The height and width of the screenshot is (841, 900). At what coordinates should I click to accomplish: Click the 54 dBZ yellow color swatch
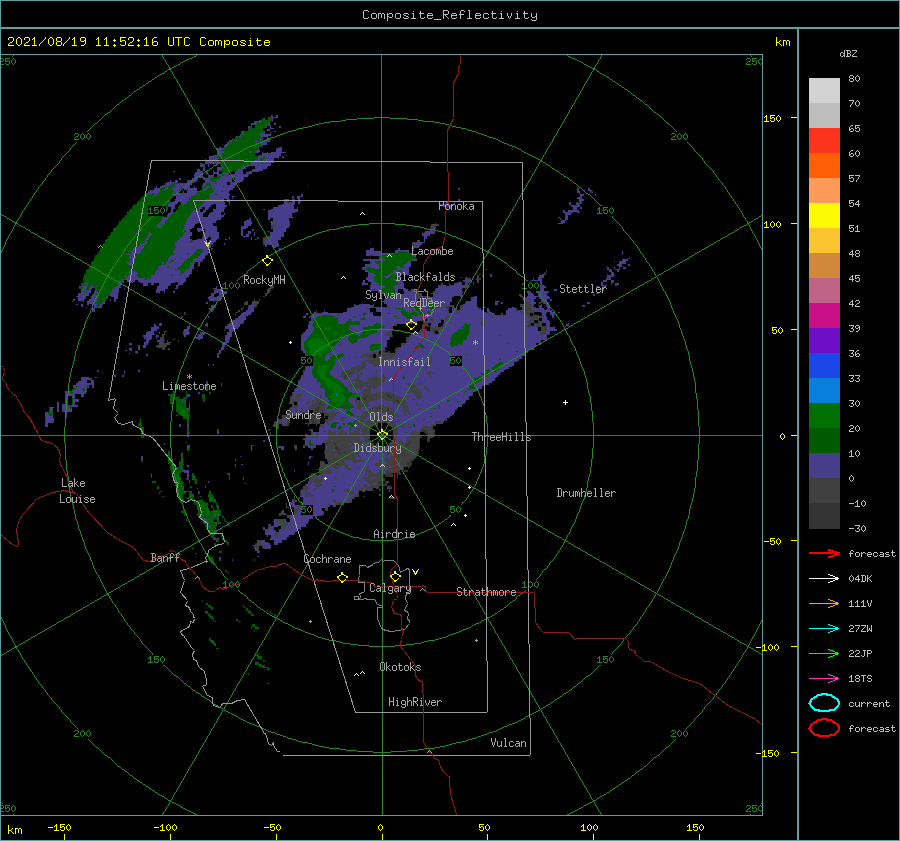[x=824, y=215]
